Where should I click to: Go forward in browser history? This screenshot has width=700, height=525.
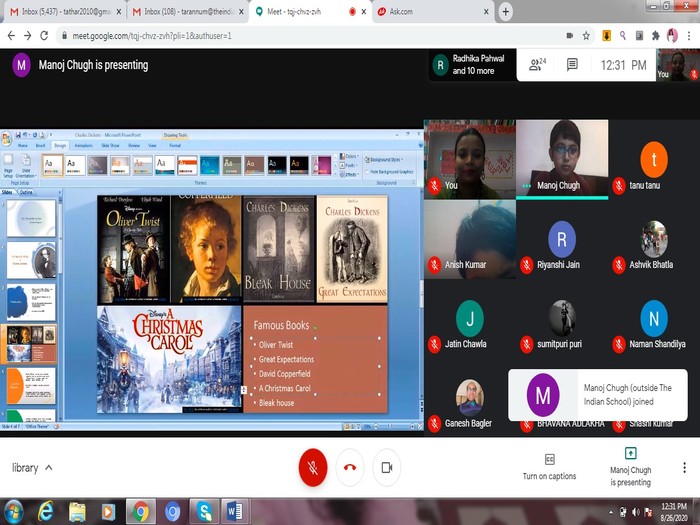[28, 36]
